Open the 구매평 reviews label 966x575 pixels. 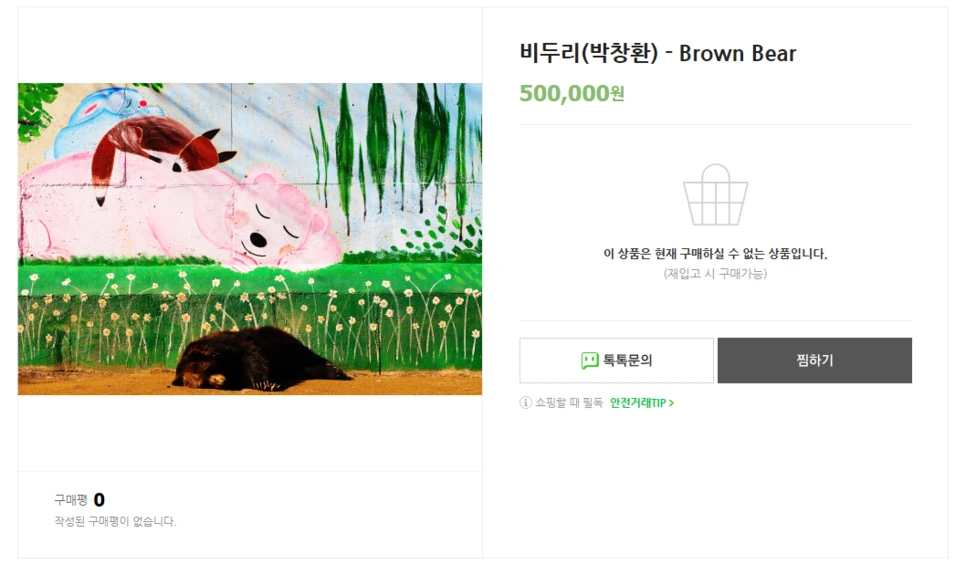click(71, 500)
